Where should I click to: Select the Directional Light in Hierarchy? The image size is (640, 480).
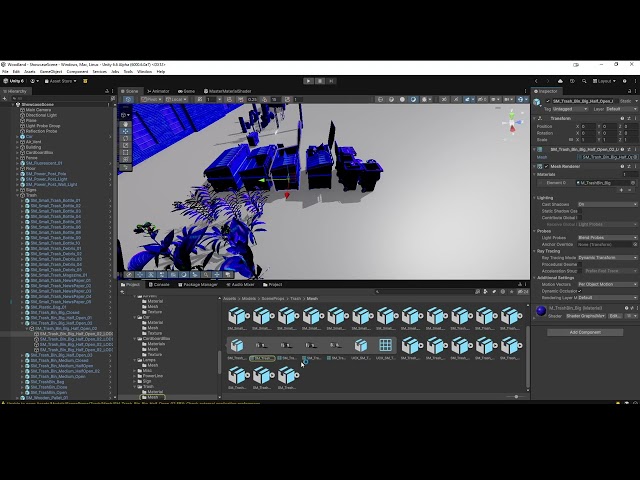pyautogui.click(x=41, y=115)
